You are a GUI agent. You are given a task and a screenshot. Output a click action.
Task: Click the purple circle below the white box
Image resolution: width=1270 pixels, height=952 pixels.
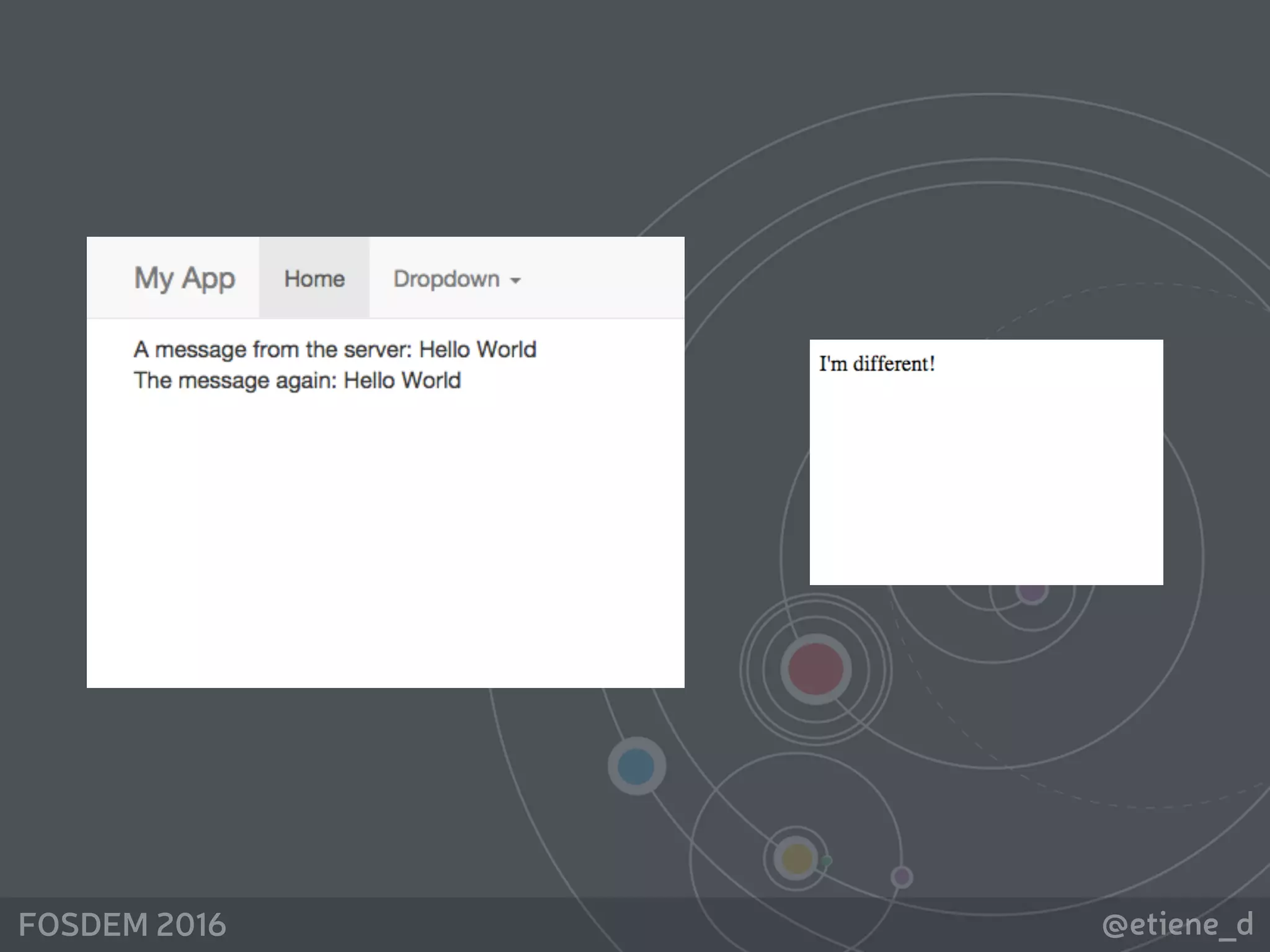point(1032,593)
